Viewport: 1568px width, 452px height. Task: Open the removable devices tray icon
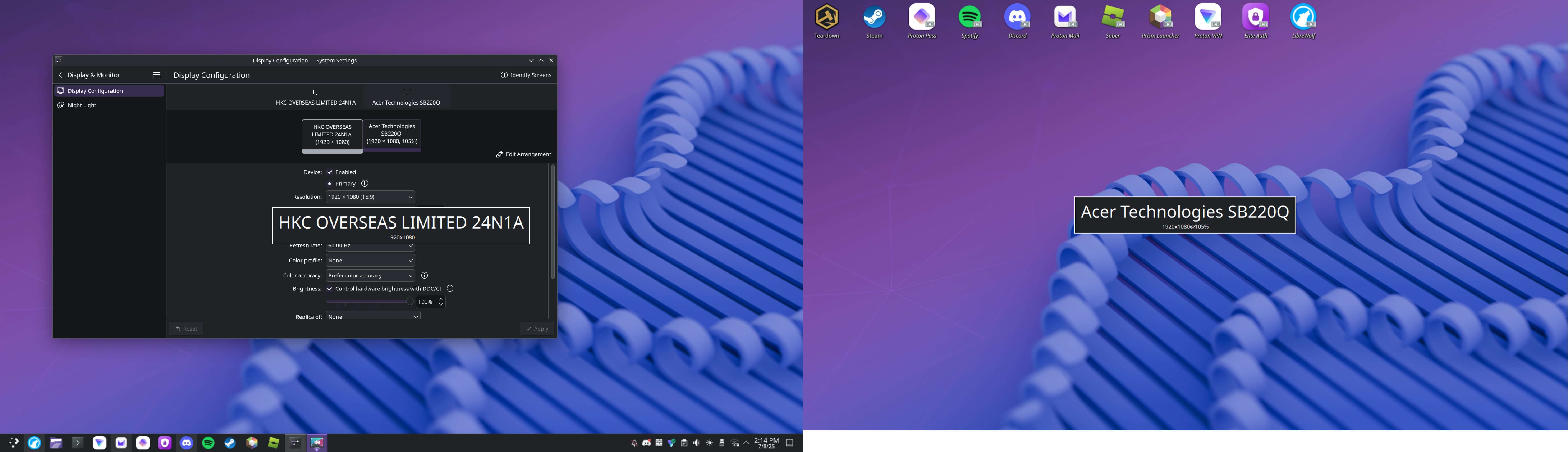722,443
